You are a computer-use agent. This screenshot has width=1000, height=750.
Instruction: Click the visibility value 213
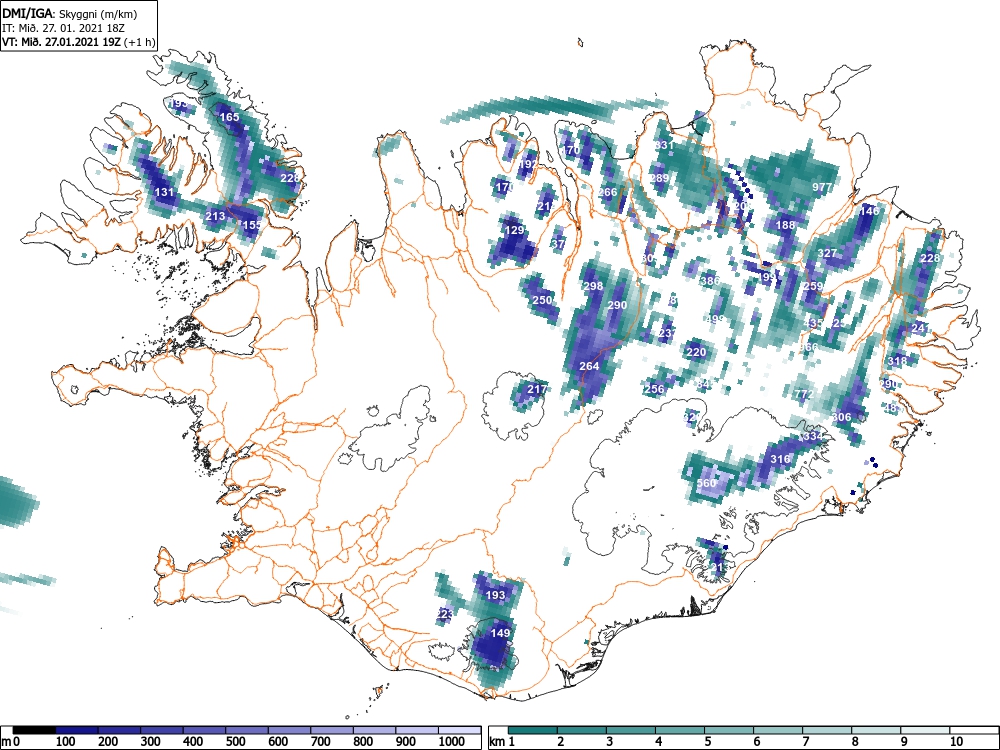[215, 216]
